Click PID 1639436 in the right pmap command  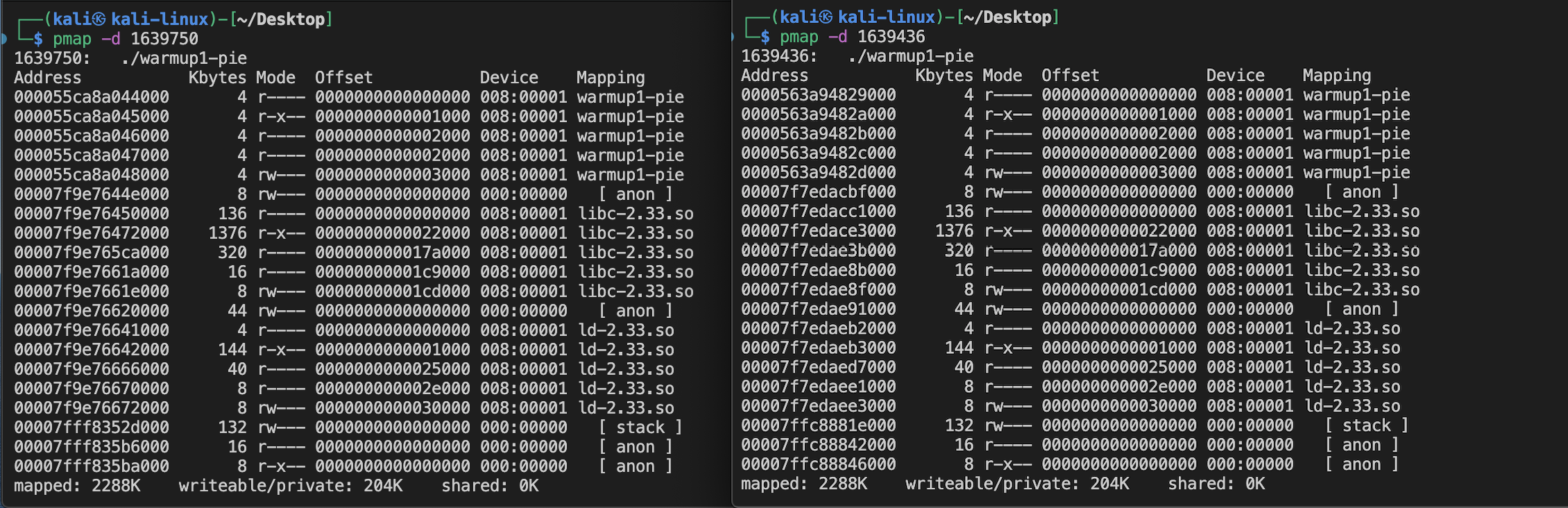coord(892,37)
